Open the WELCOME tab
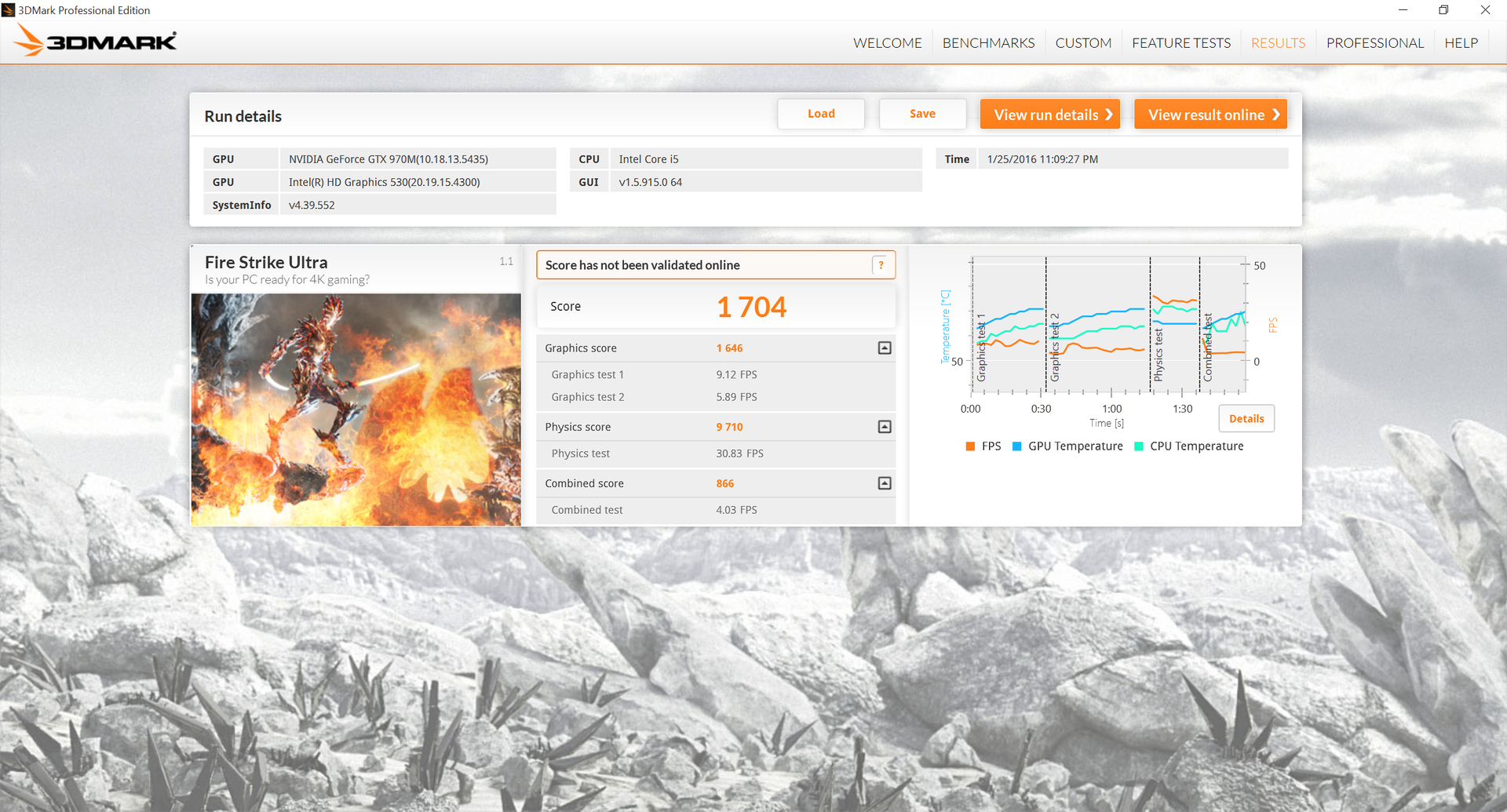The height and width of the screenshot is (812, 1507). 888,43
